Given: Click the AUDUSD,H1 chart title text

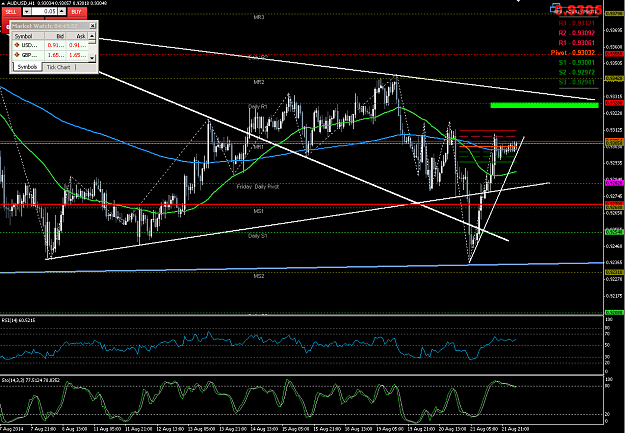Looking at the screenshot, I should tap(21, 3).
